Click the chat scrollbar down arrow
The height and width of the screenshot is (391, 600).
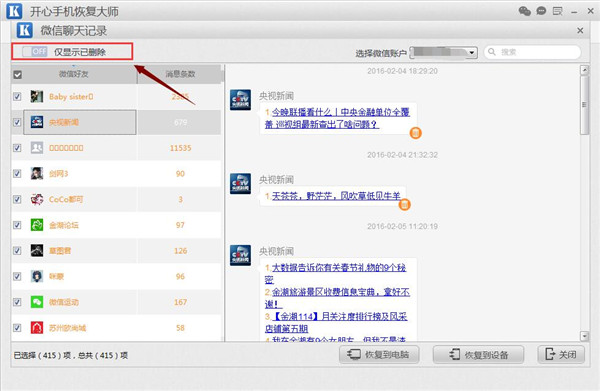point(584,336)
